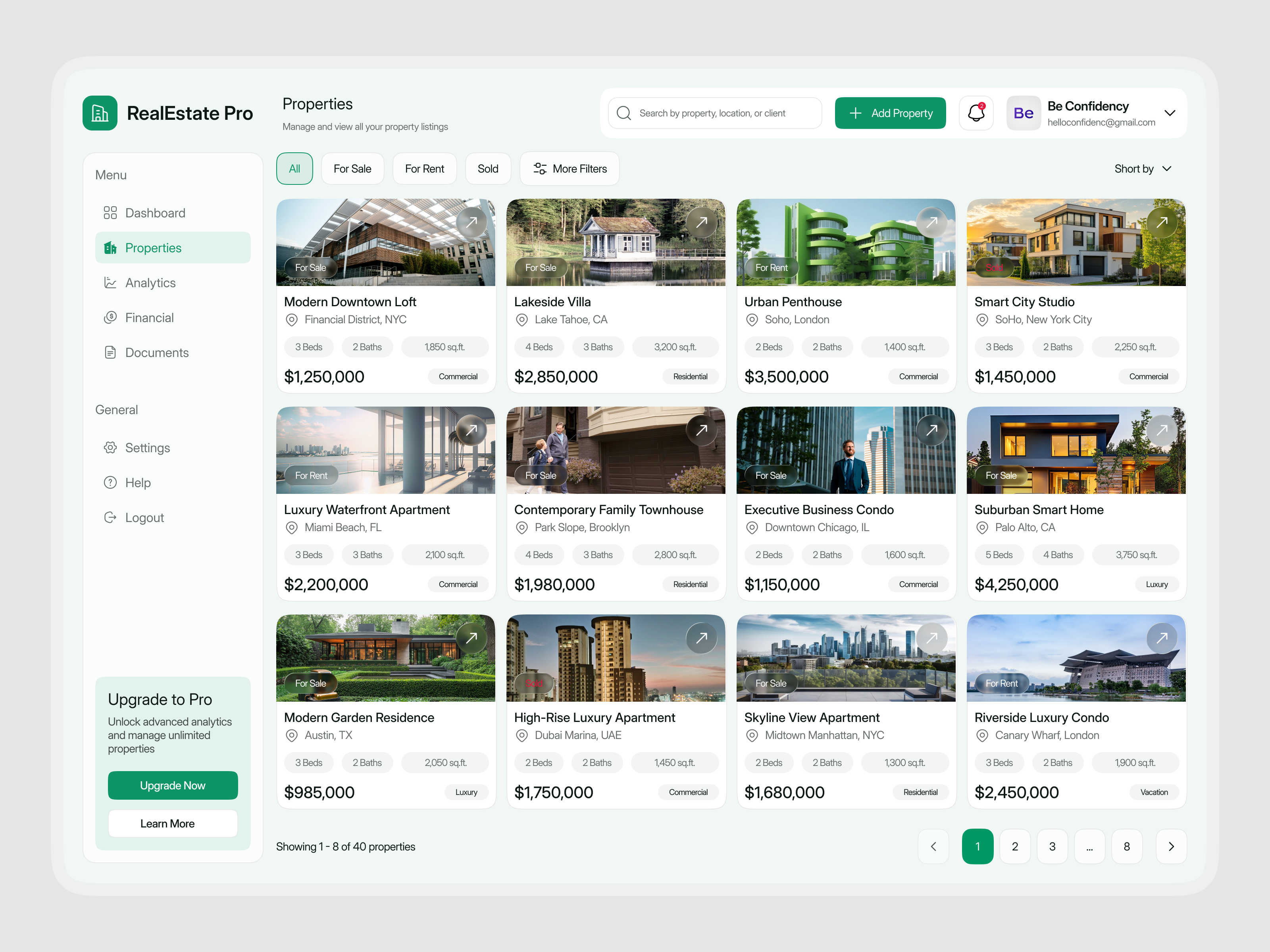Open the Short by dropdown
1270x952 pixels.
[1143, 168]
